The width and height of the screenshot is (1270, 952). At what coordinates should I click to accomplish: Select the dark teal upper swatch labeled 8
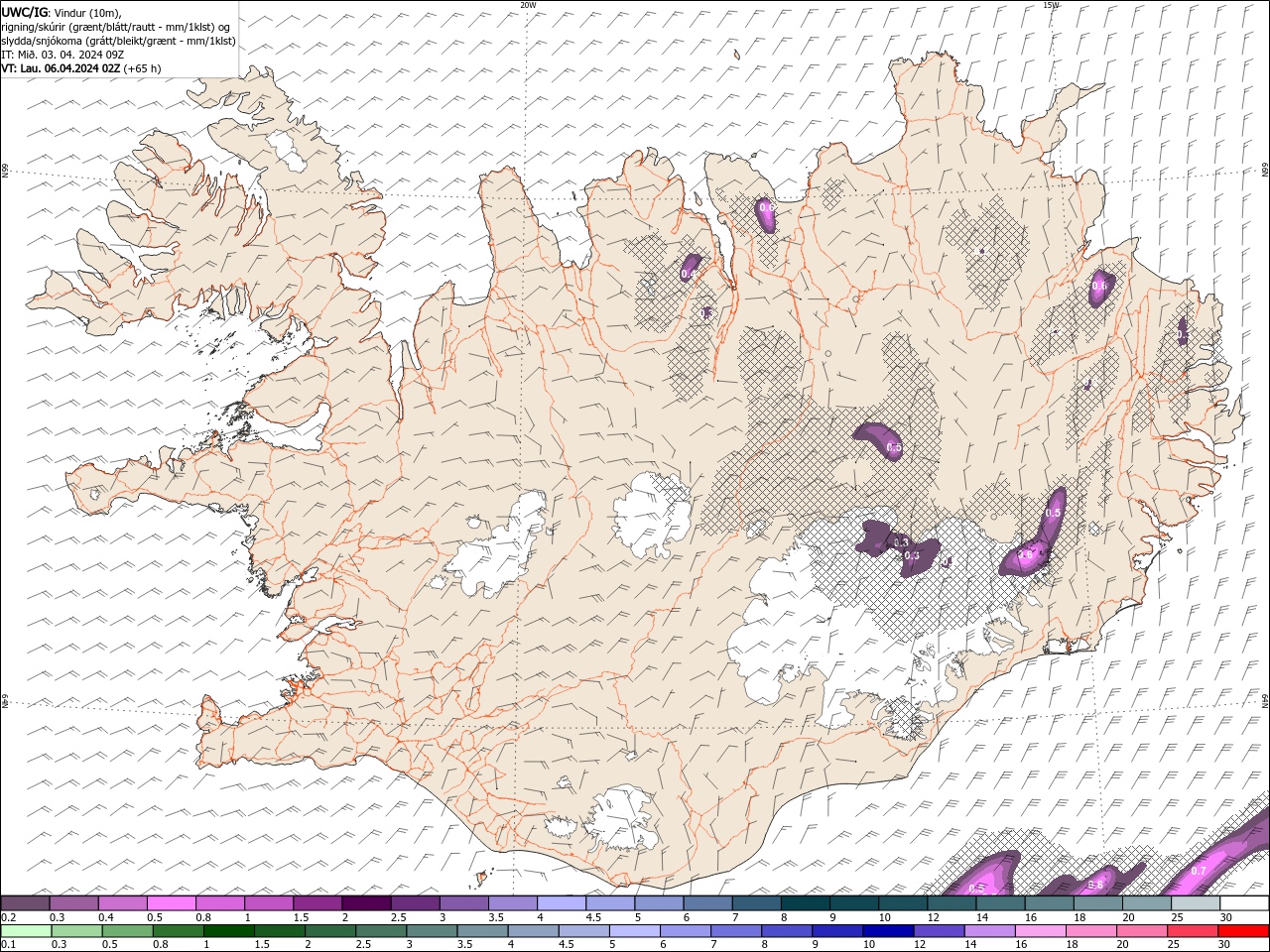[805, 903]
